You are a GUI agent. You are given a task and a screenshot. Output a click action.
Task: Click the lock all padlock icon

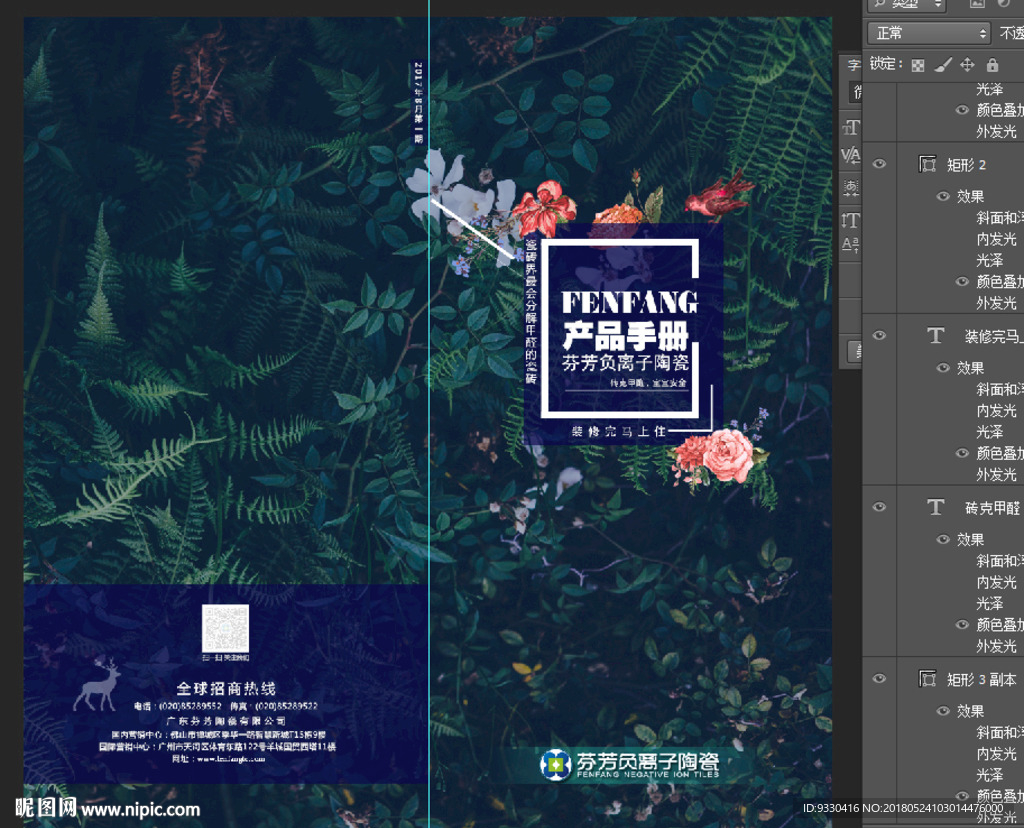point(992,65)
